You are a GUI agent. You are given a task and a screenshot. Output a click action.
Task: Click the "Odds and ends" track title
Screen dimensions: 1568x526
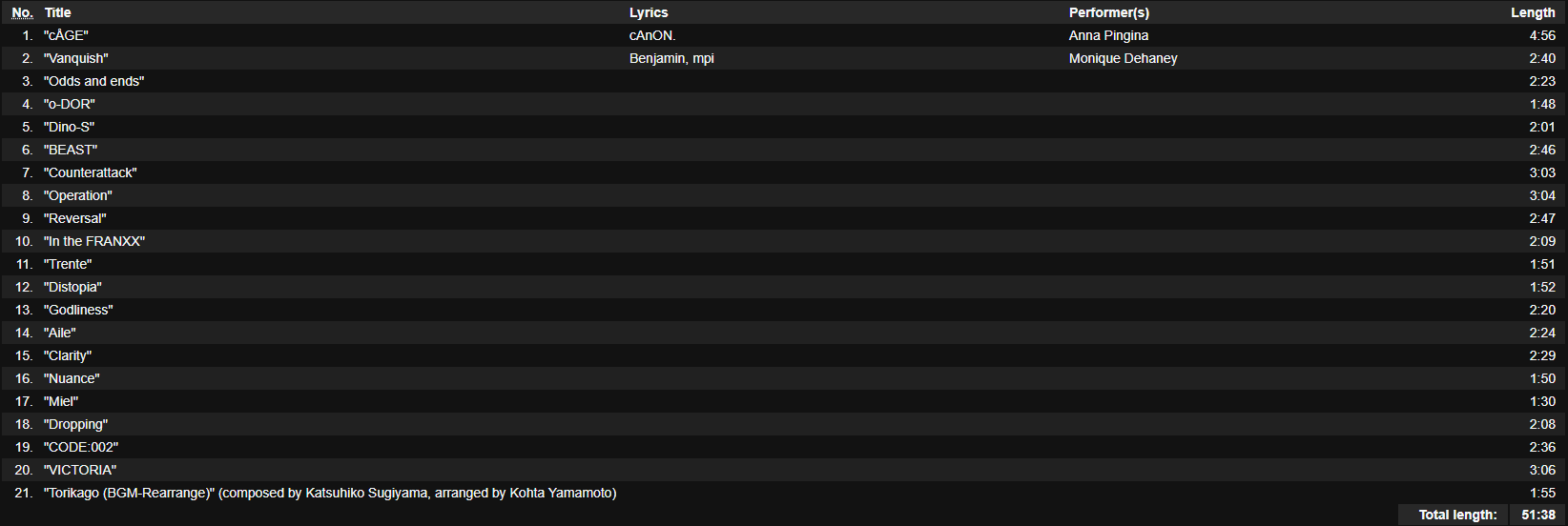(94, 81)
